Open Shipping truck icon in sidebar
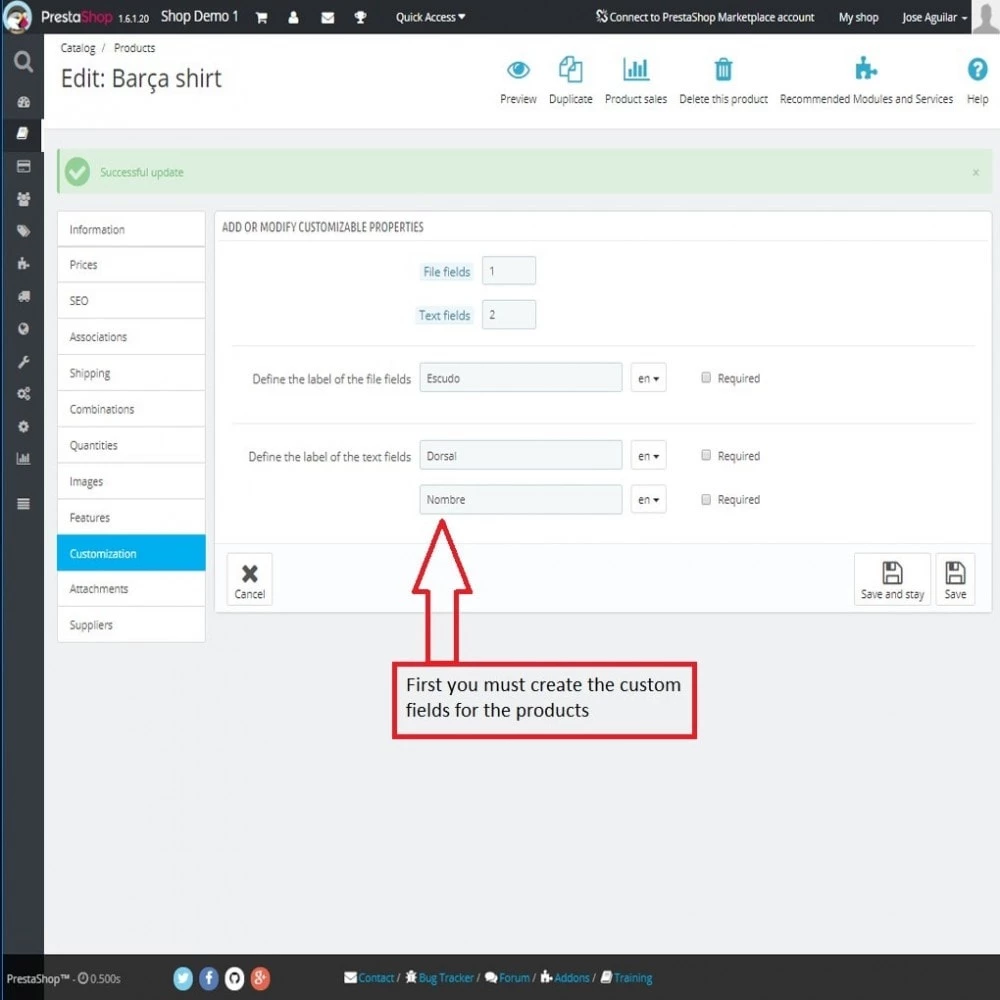This screenshot has width=1000, height=1000. (24, 296)
